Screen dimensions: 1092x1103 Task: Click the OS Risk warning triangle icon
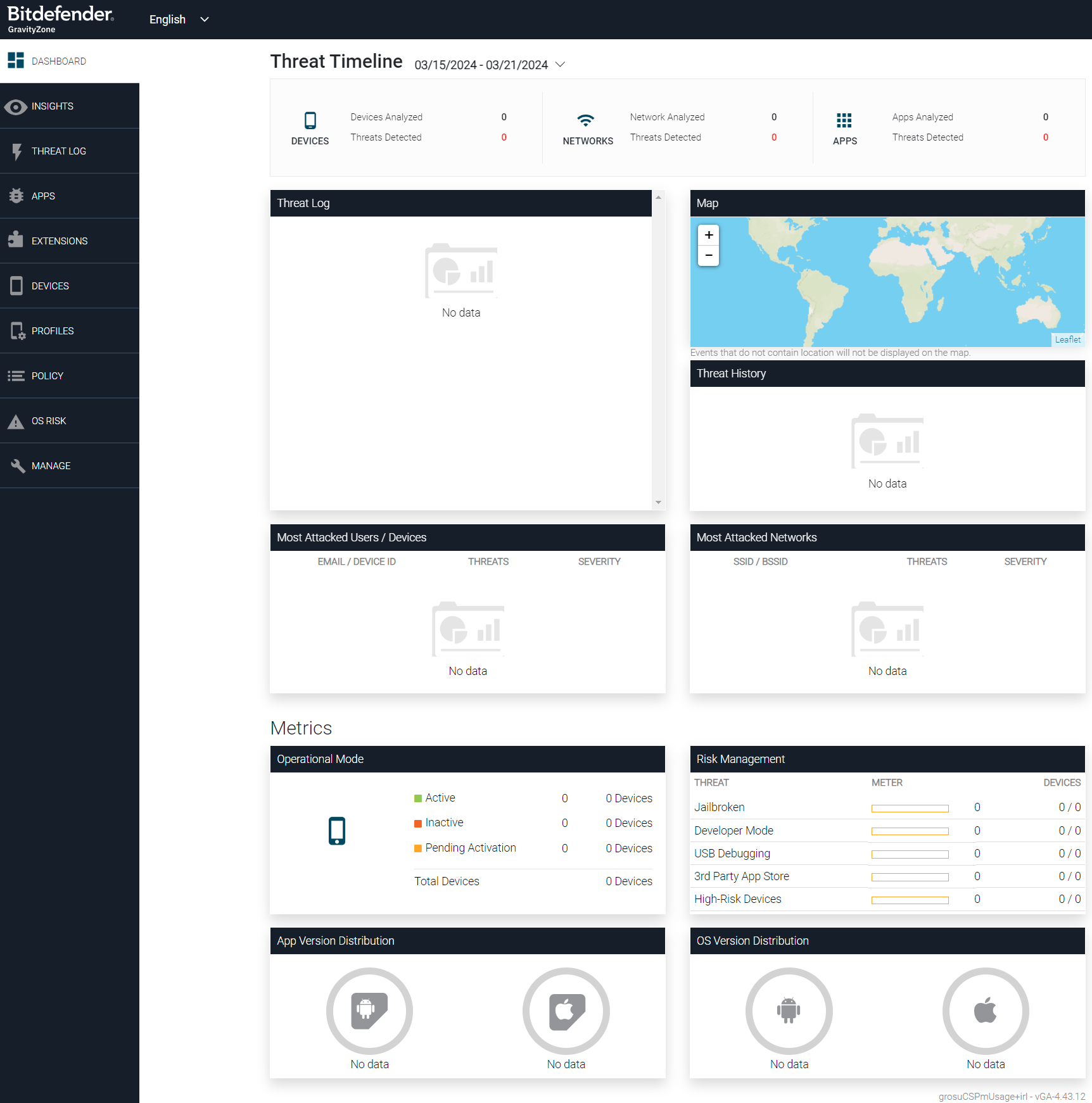pos(16,420)
